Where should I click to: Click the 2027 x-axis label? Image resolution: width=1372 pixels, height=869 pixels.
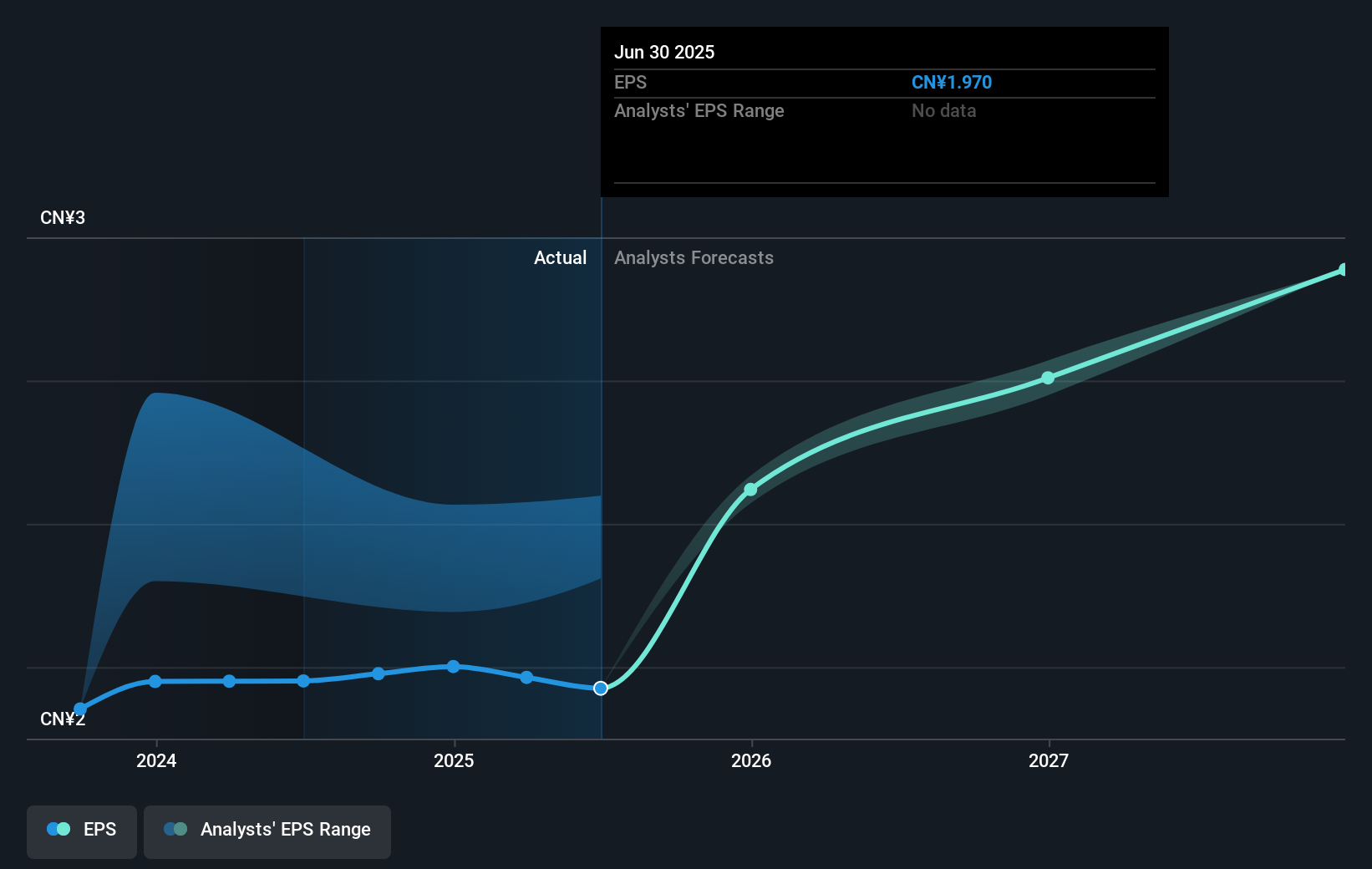1049,760
